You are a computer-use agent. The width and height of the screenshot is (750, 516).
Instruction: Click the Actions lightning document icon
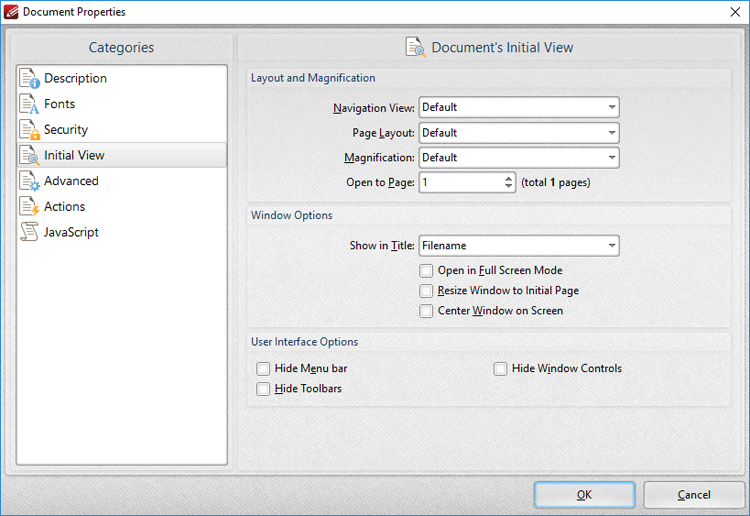30,207
